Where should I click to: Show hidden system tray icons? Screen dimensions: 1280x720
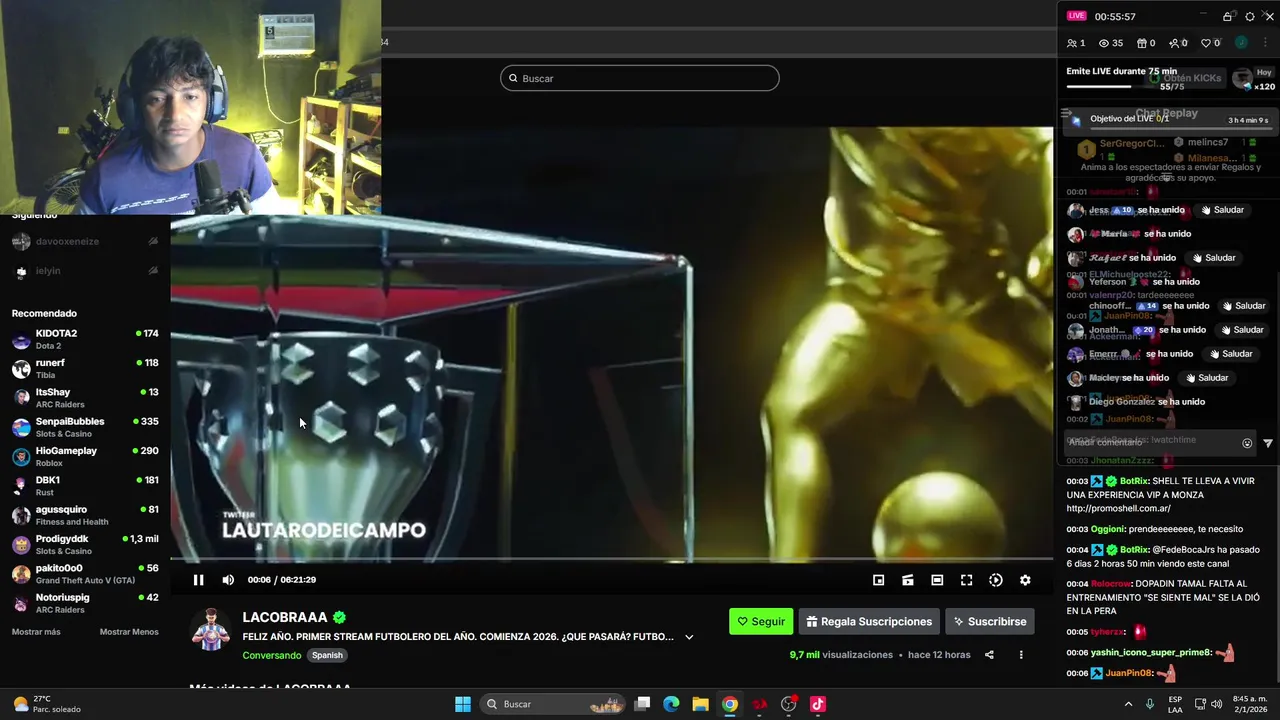pyautogui.click(x=1128, y=704)
